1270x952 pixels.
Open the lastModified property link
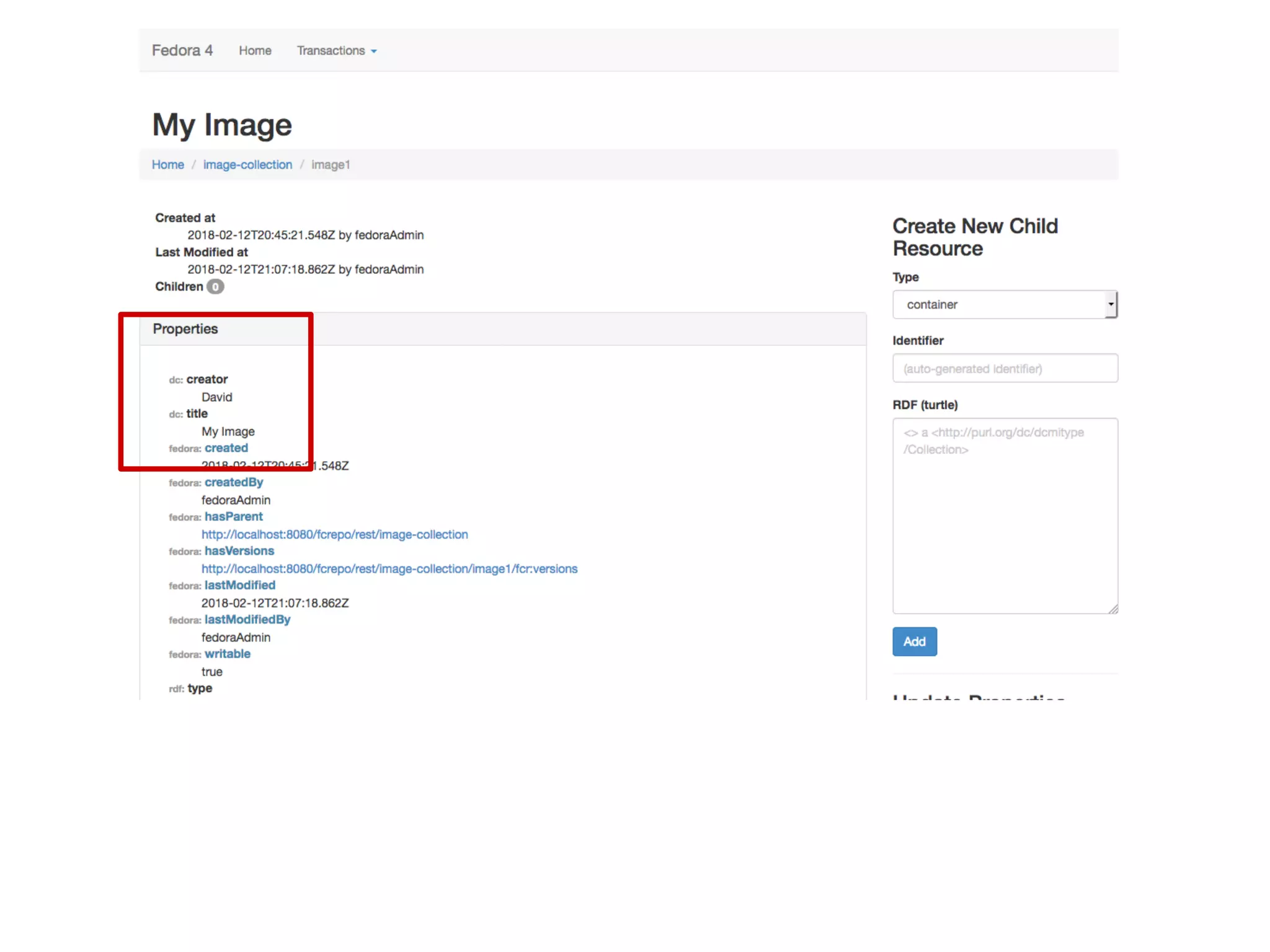pyautogui.click(x=240, y=585)
